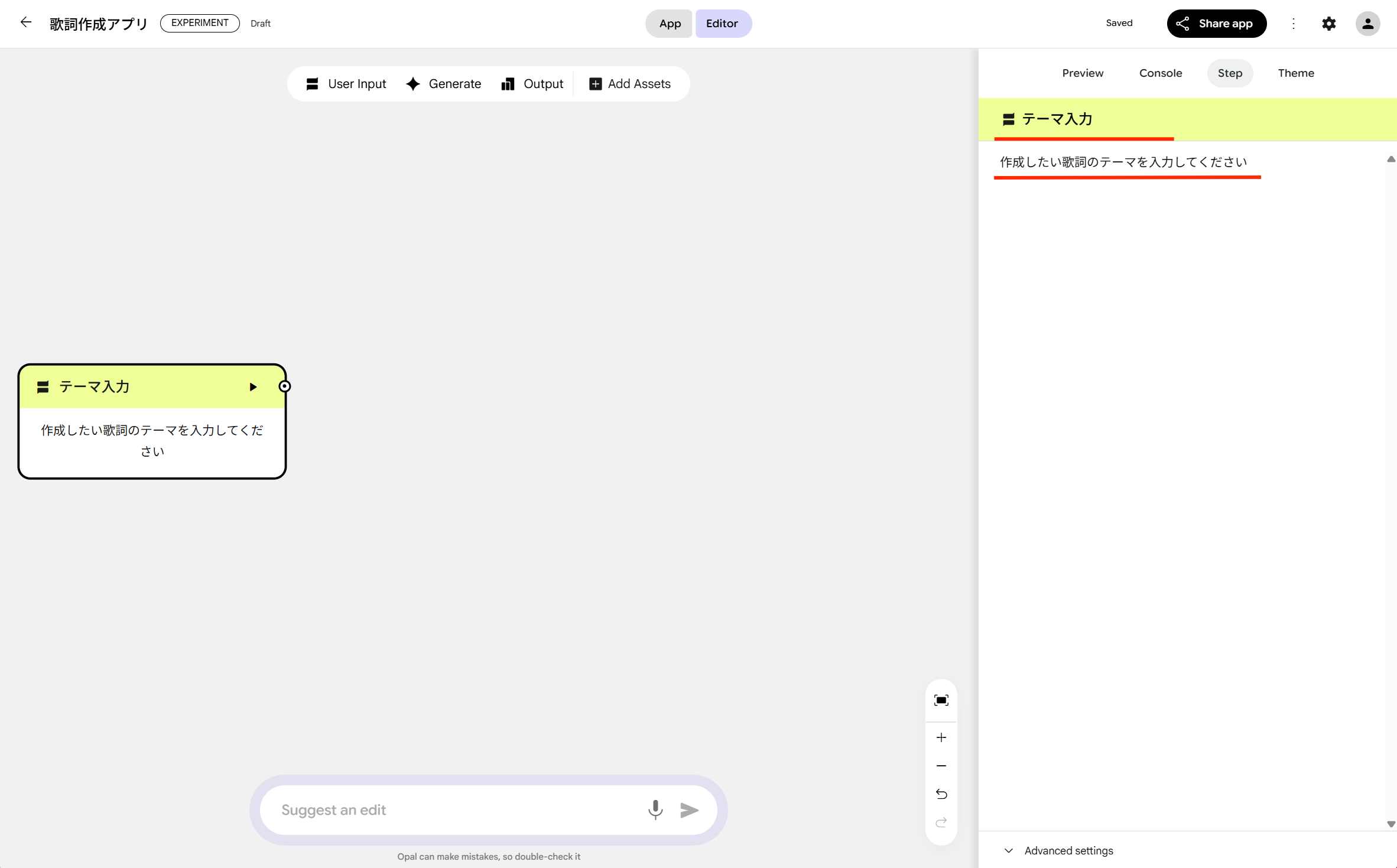
Task: Open the user account avatar
Action: [1367, 24]
